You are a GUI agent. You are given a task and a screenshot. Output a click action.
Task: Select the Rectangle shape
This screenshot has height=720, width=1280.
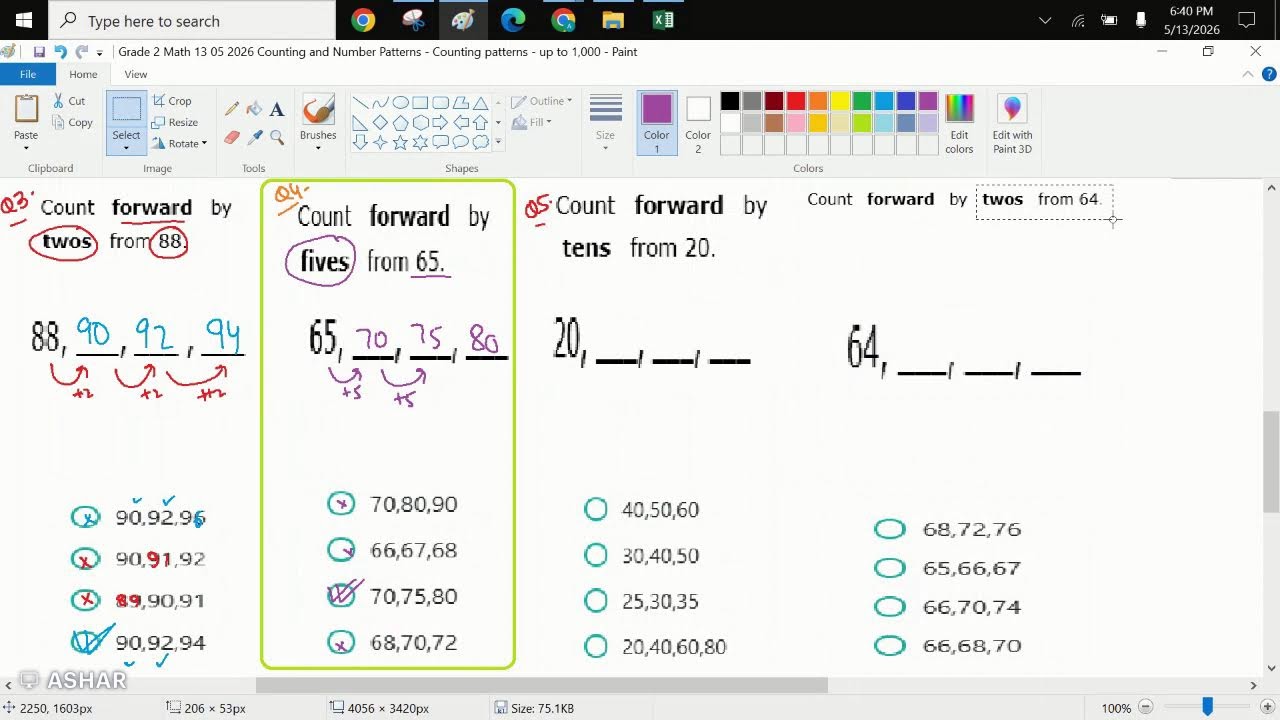tap(420, 102)
